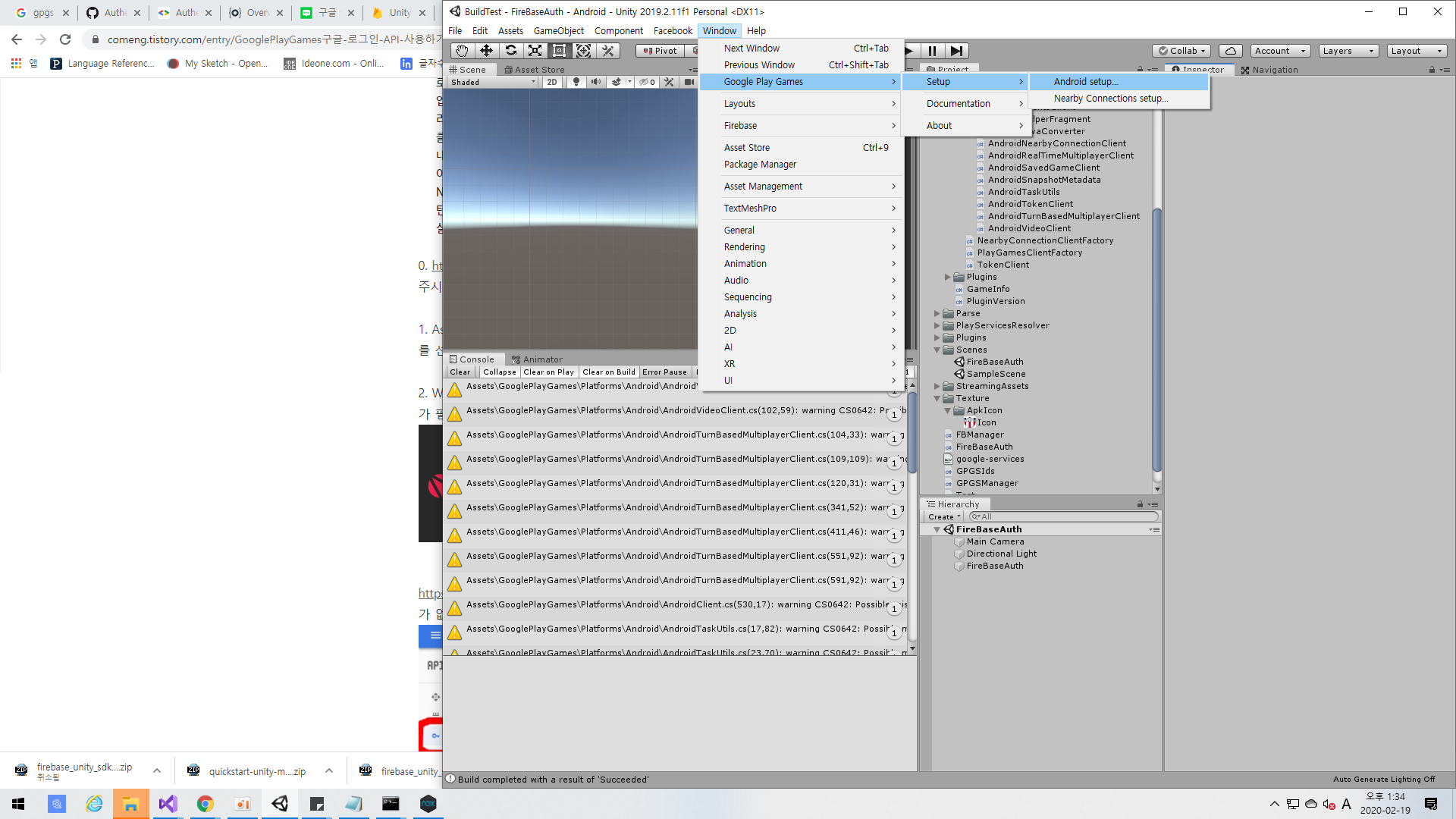This screenshot has width=1456, height=819.
Task: Click the Pause playback button
Action: (932, 51)
